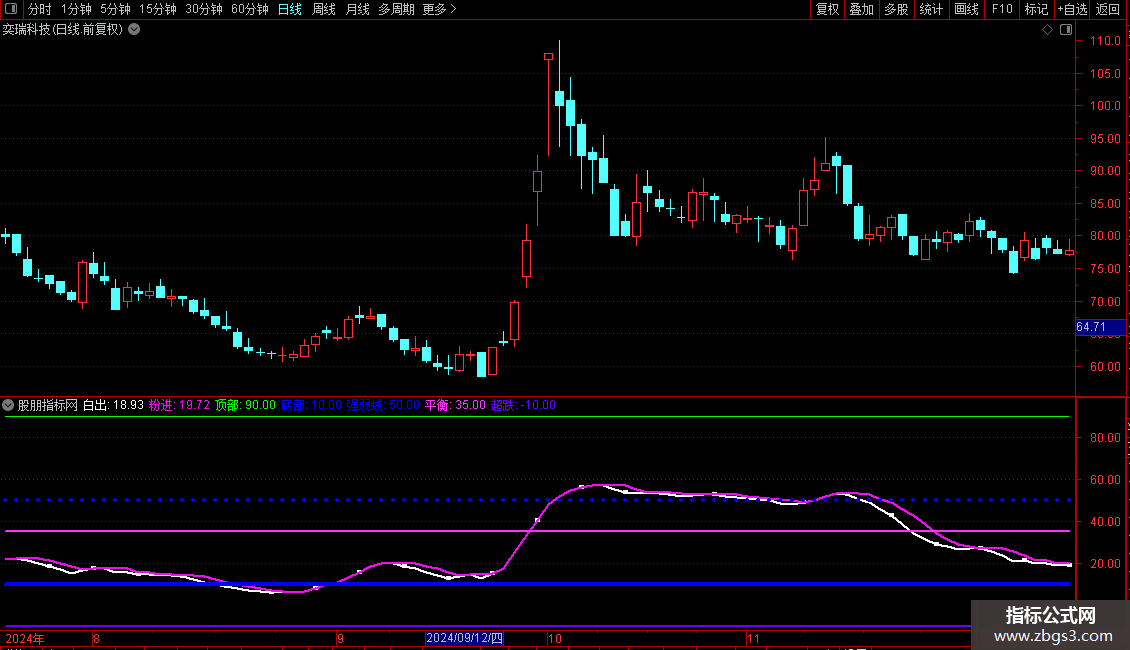Click the 2024/09/12/四 date marker
The width and height of the screenshot is (1130, 650).
[464, 638]
